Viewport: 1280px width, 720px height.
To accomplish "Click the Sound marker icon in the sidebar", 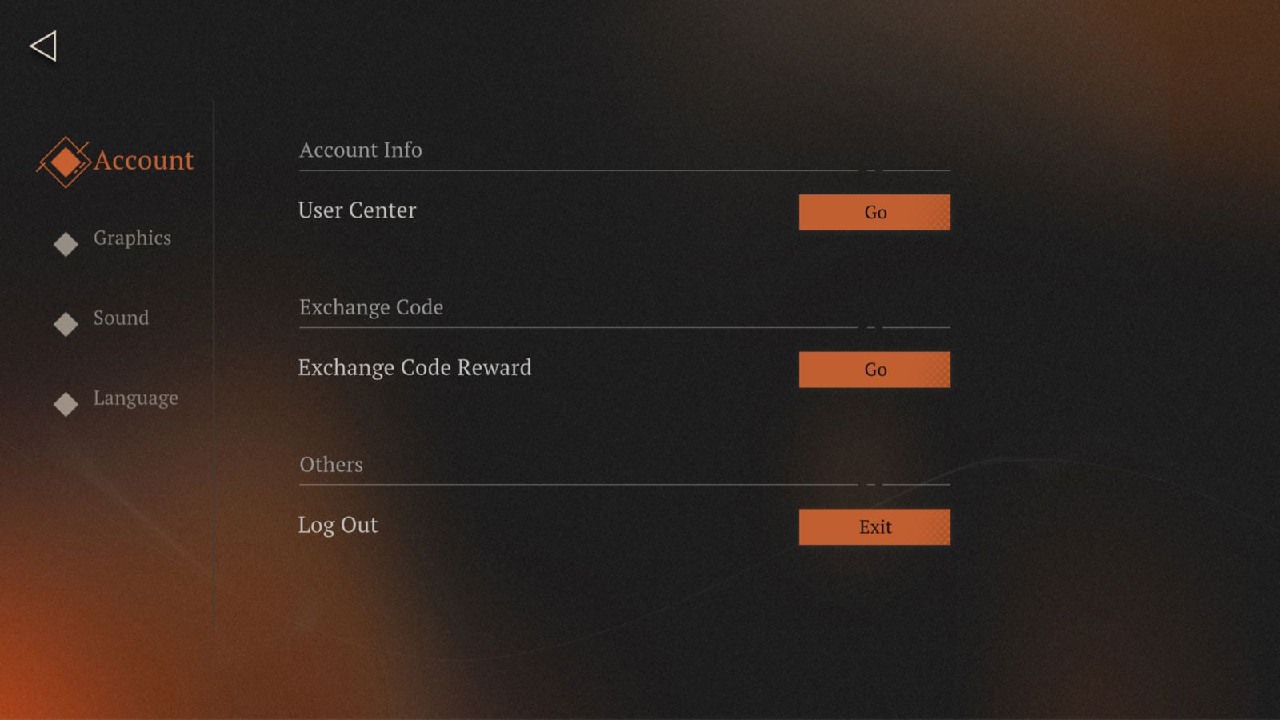I will 65,323.
